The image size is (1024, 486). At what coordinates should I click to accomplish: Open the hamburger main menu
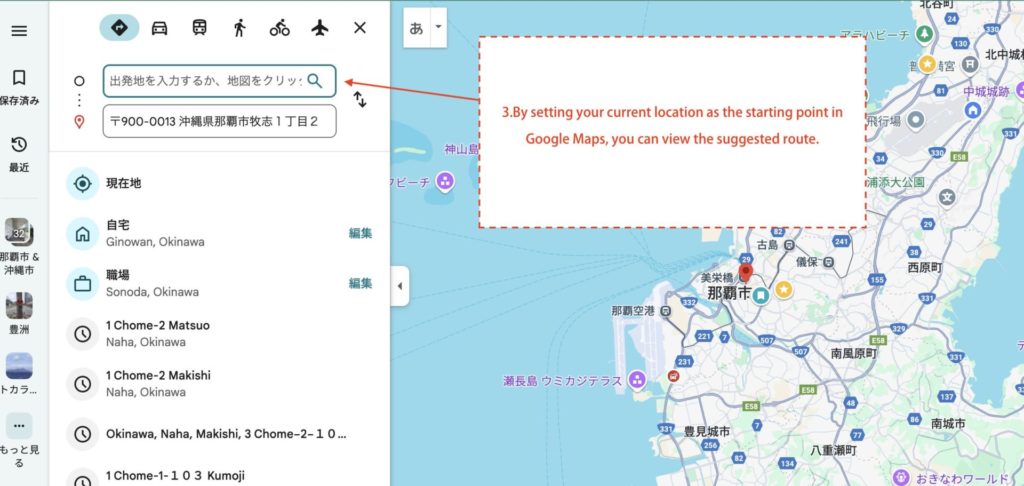tap(19, 31)
